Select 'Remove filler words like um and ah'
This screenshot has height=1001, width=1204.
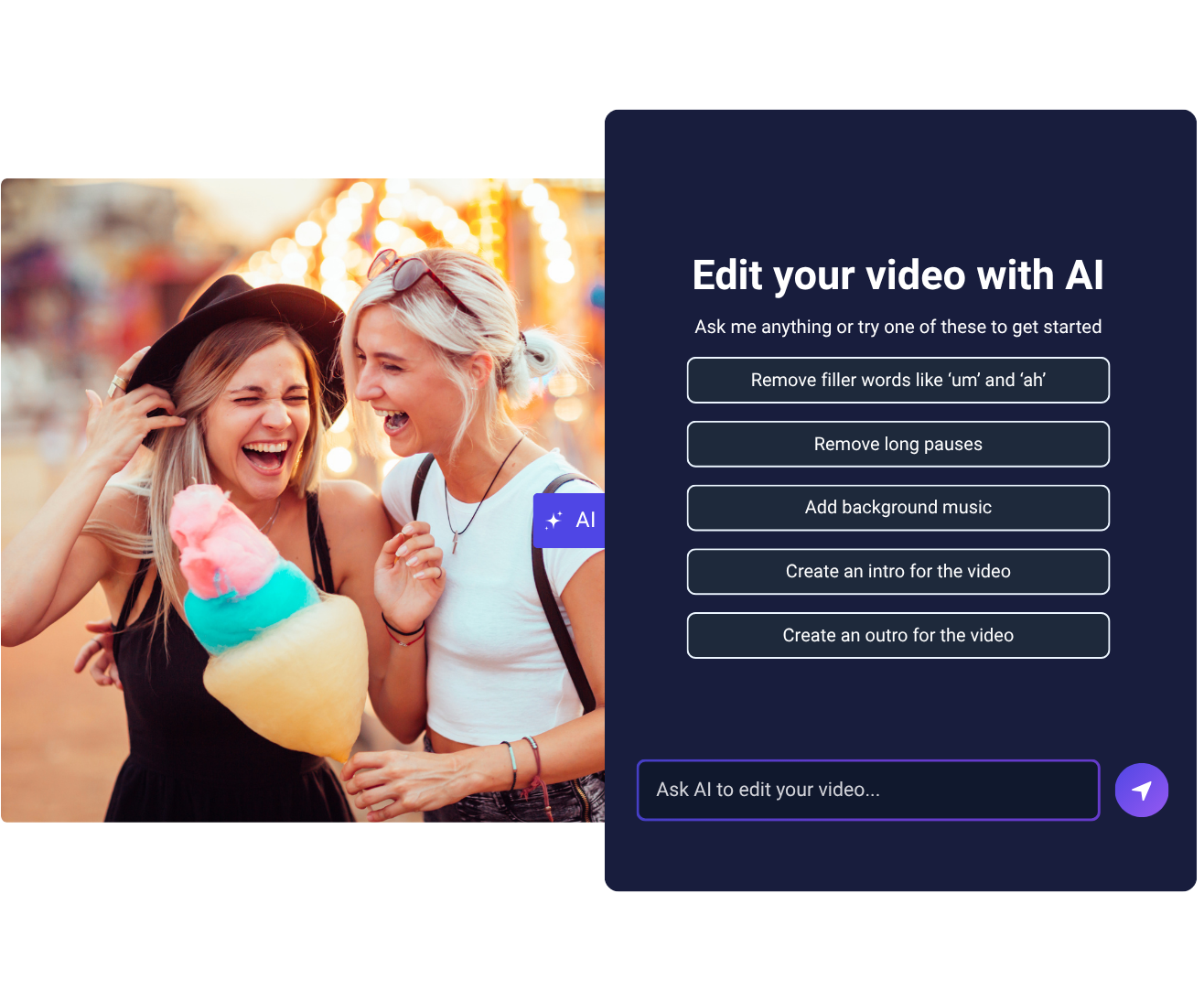tap(898, 380)
